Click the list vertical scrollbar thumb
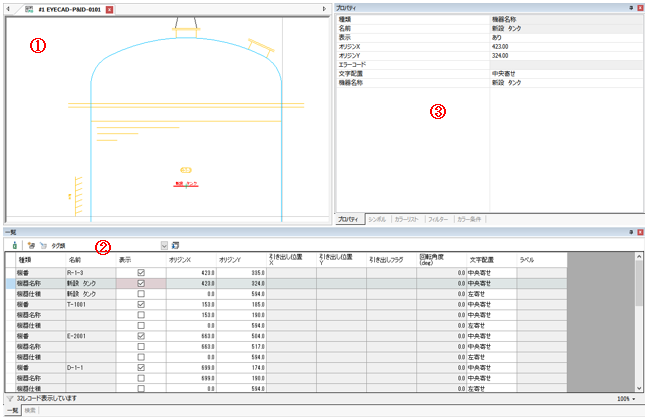648x418 pixels. point(639,283)
